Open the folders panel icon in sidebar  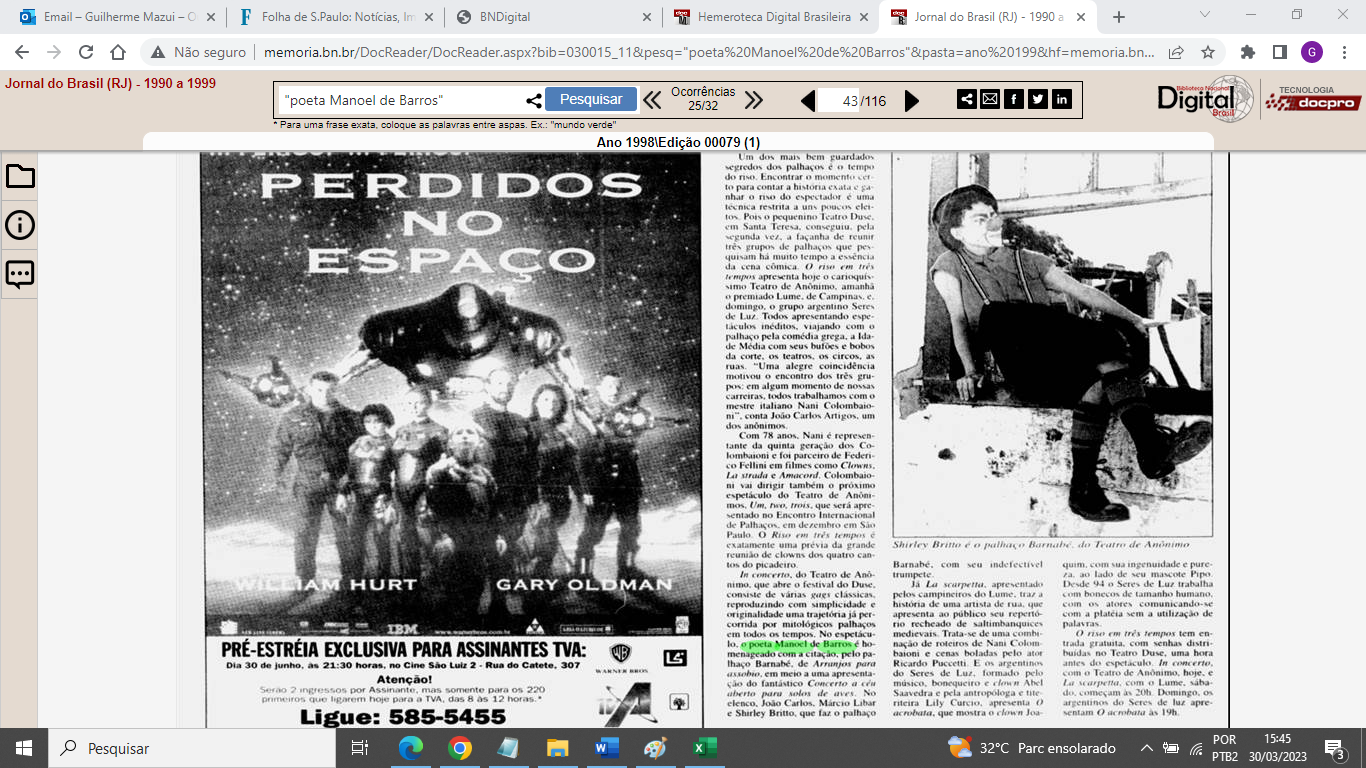(x=20, y=177)
